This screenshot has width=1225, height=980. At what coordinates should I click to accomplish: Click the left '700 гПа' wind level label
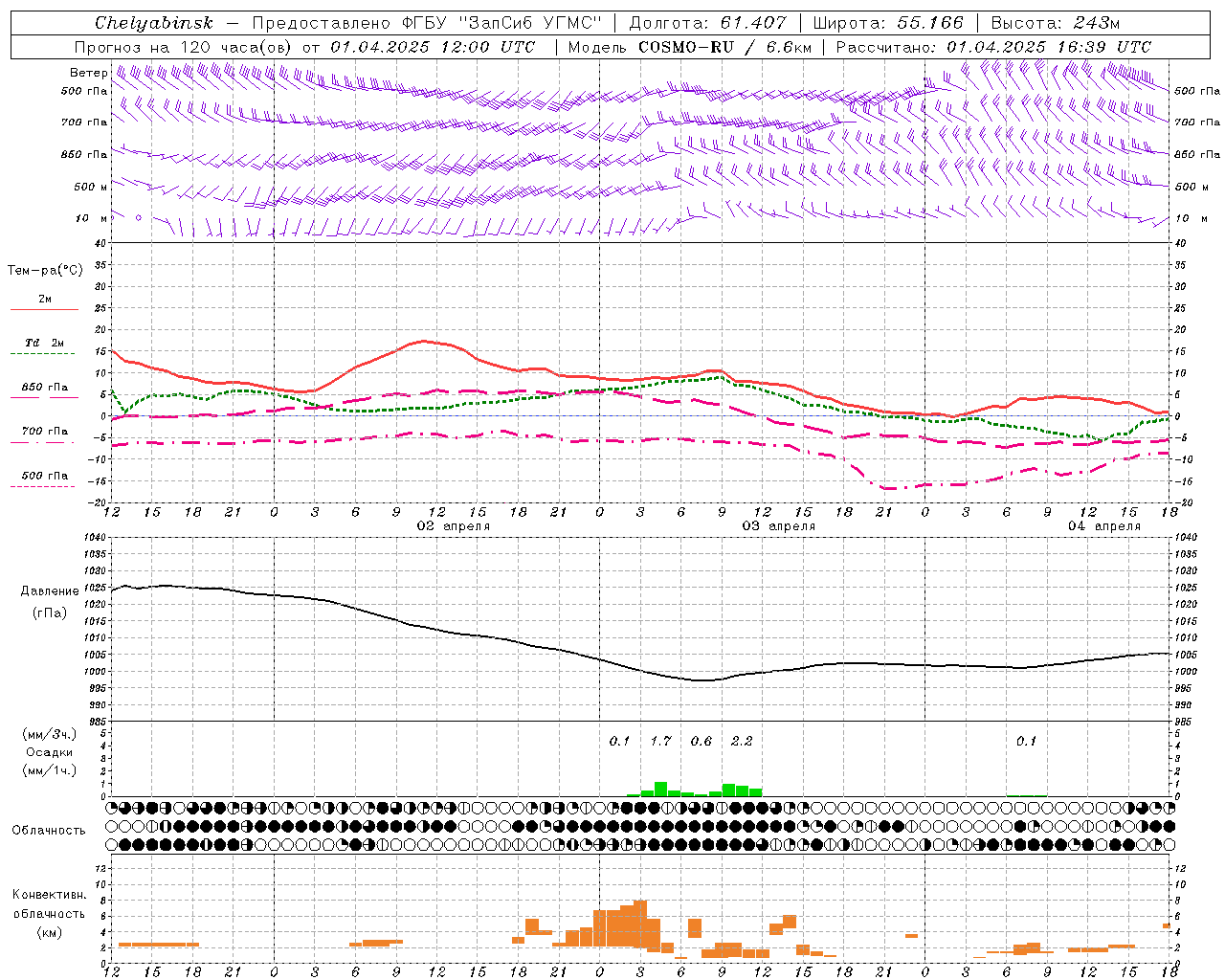click(84, 122)
